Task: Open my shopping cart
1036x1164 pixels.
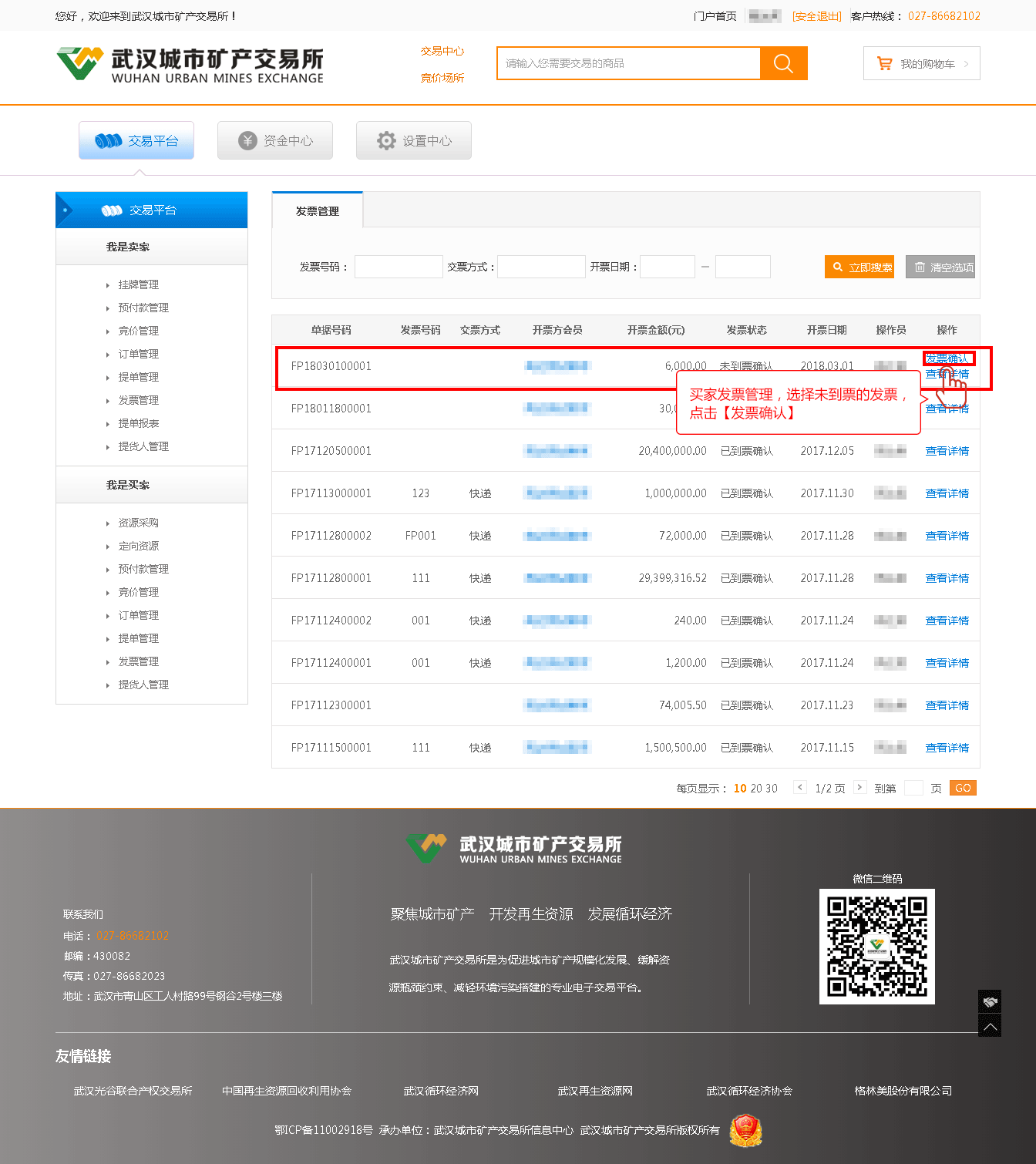Action: [x=921, y=64]
